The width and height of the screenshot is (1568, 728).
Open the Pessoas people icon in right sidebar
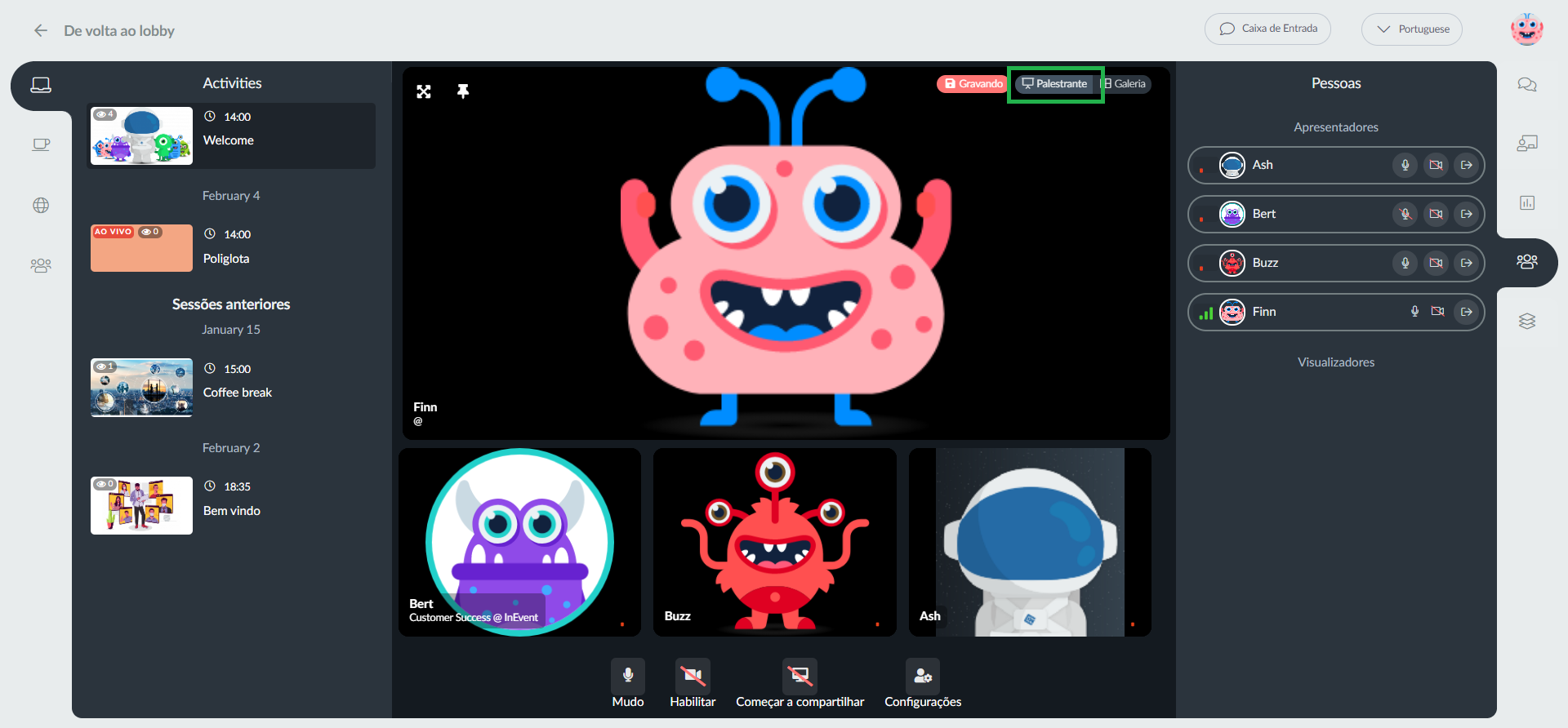click(1527, 261)
